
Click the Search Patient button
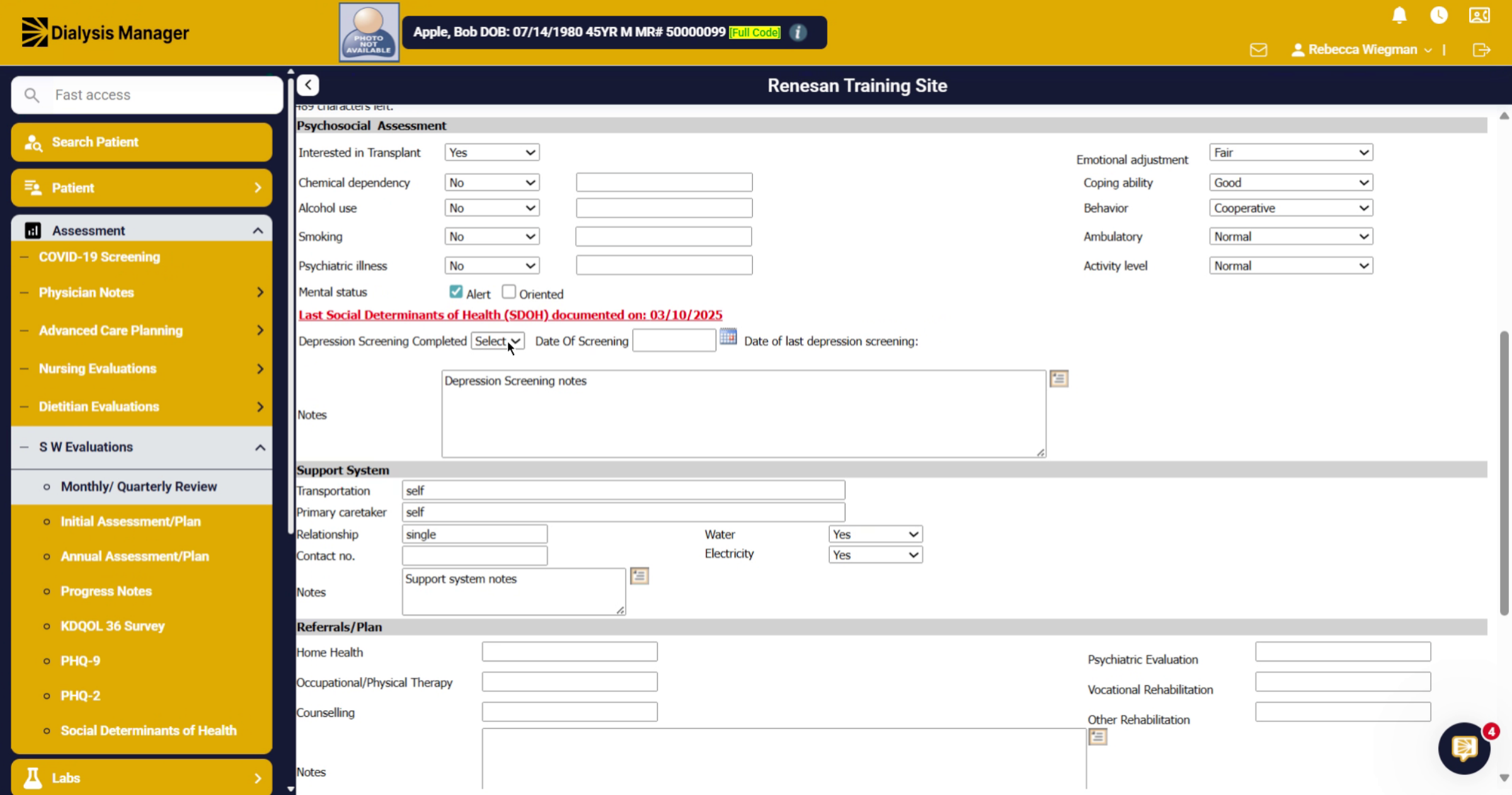[x=142, y=142]
